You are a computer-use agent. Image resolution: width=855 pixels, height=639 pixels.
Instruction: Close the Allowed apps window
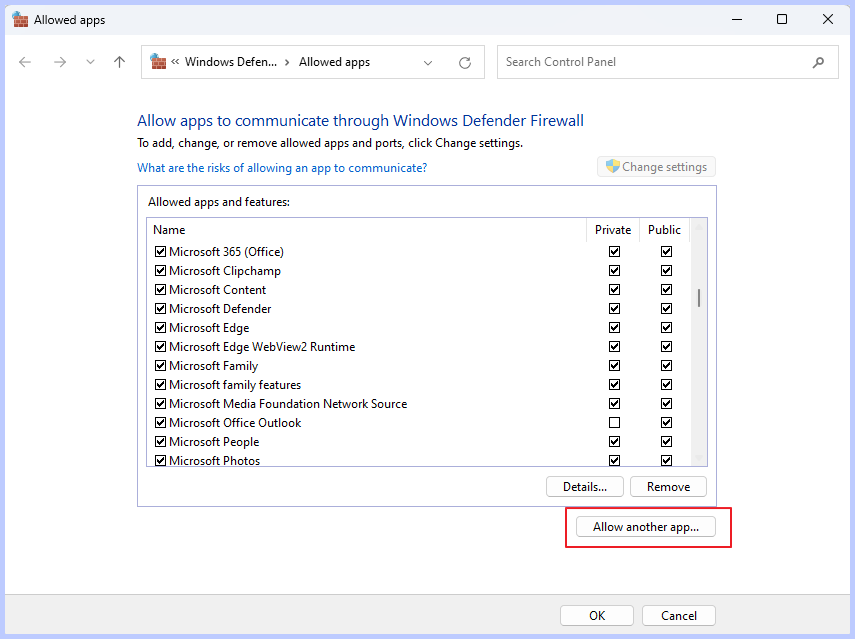coord(828,20)
